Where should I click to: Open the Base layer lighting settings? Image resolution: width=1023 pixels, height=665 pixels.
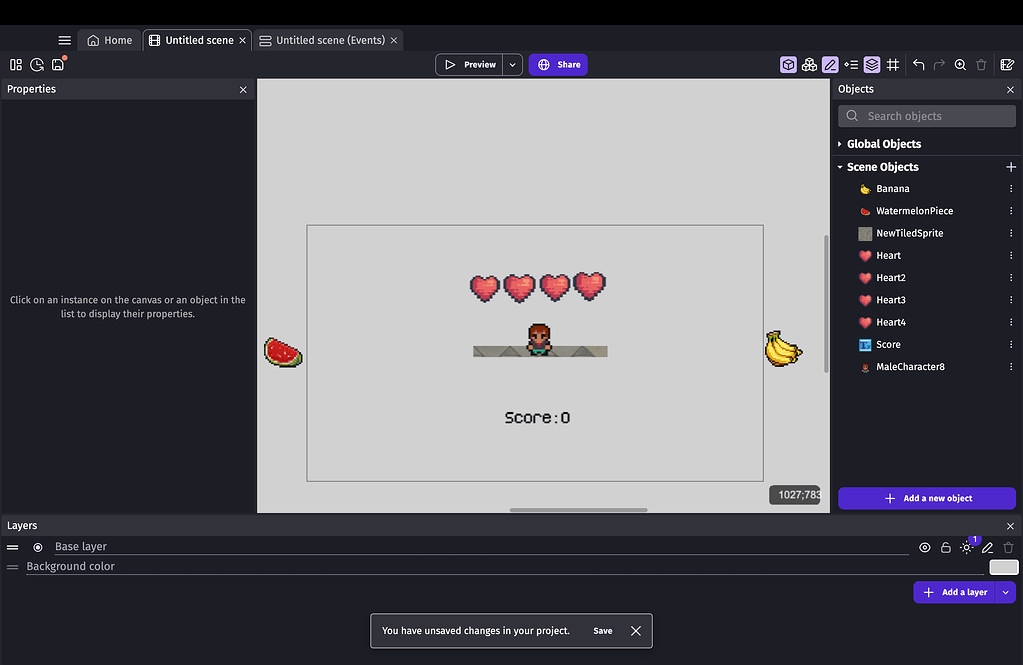[966, 548]
